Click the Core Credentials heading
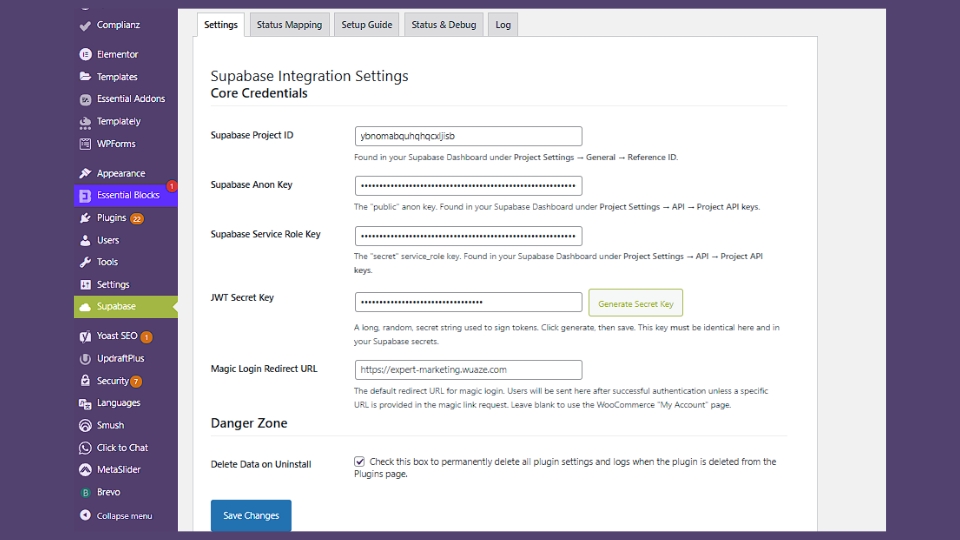Screen dimensions: 960x540 tap(259, 93)
